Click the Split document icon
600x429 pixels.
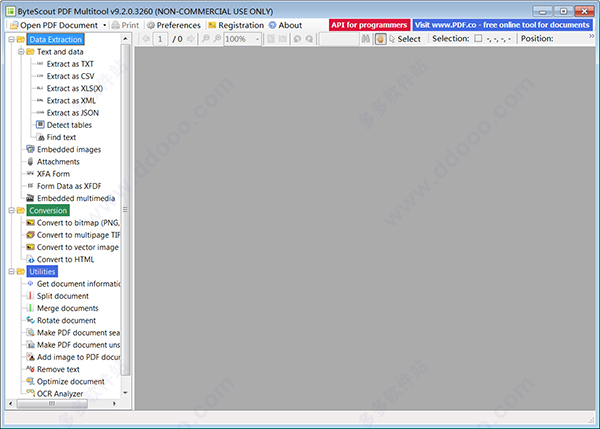coord(30,296)
